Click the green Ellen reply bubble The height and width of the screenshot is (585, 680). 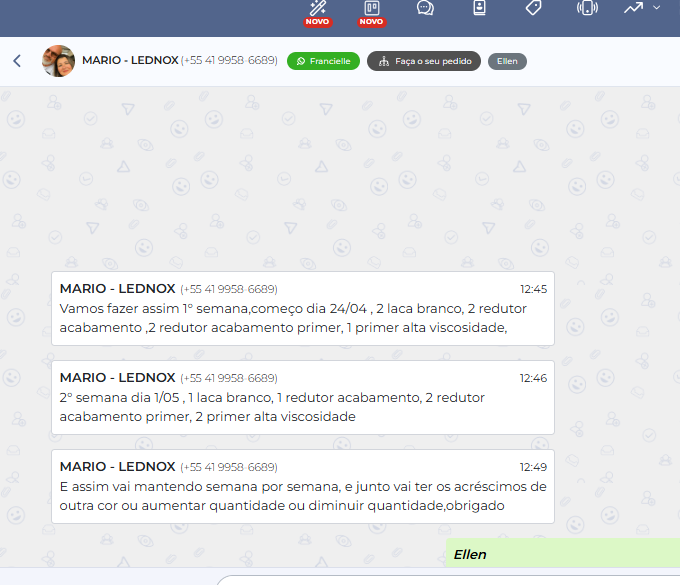click(562, 553)
